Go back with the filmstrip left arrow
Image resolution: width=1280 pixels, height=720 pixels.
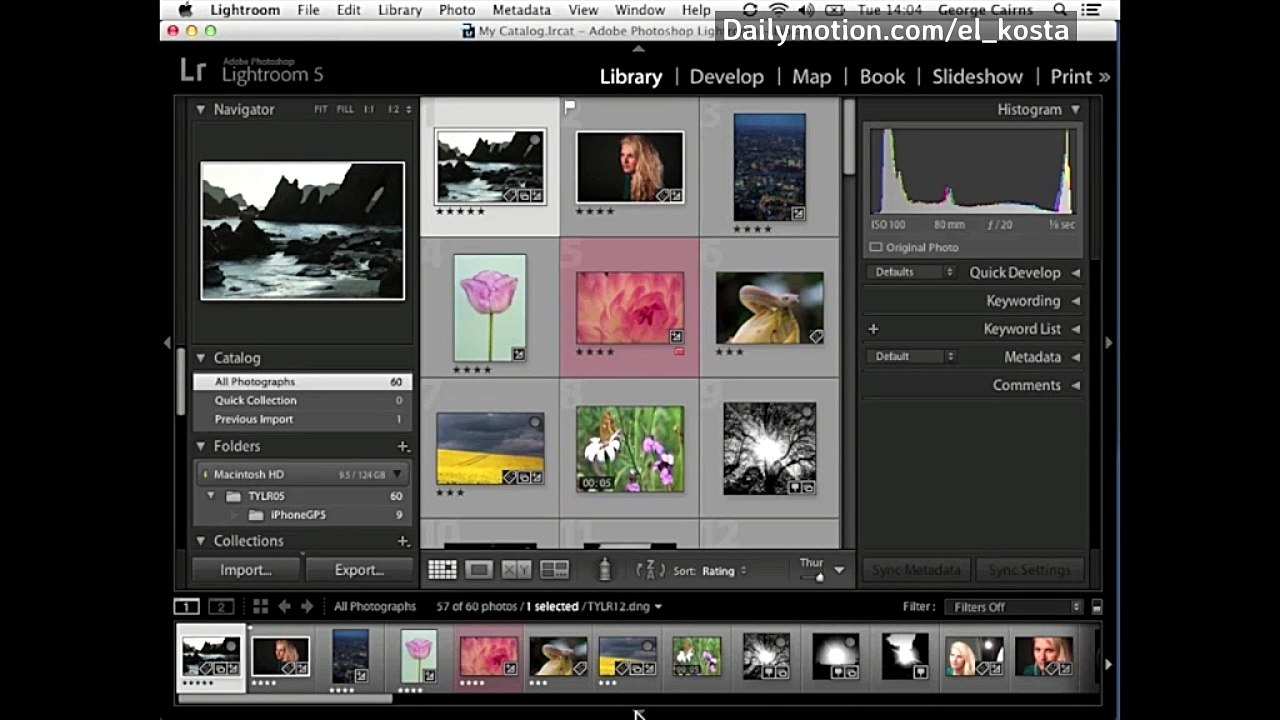tap(284, 606)
